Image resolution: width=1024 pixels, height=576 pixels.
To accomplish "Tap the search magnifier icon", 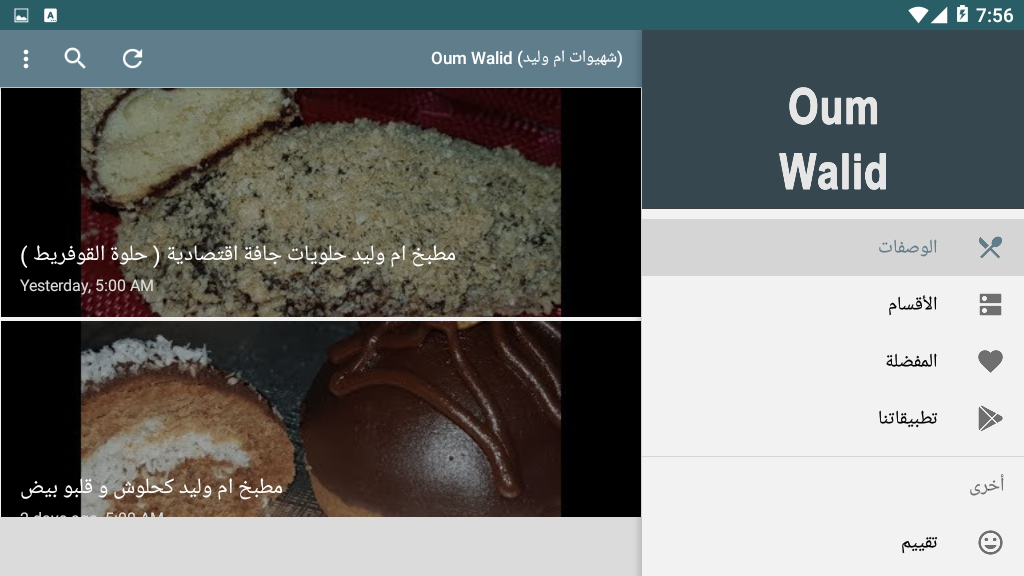I will [x=75, y=59].
